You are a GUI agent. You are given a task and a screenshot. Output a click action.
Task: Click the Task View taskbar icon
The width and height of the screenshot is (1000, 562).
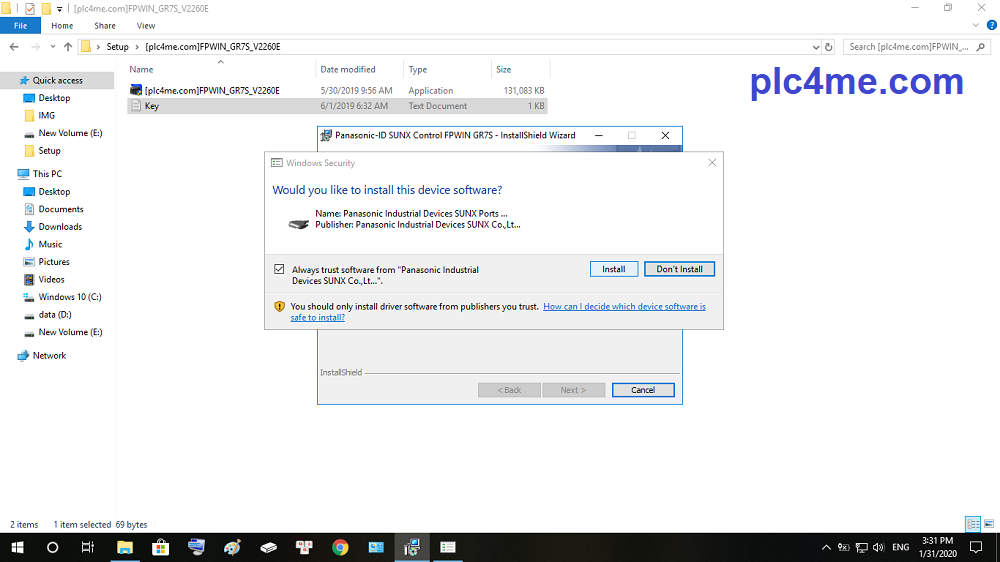[x=88, y=547]
